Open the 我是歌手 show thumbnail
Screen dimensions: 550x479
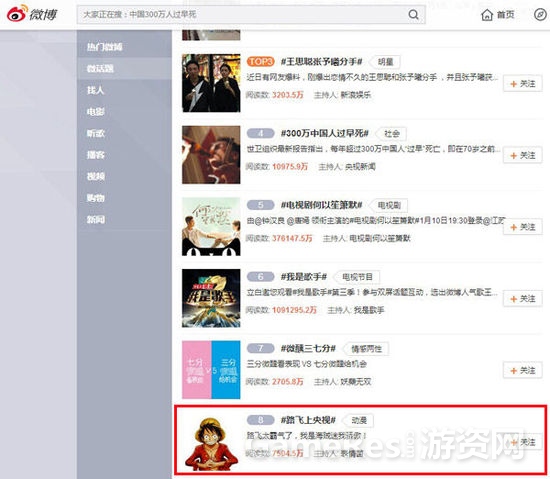[x=211, y=298]
